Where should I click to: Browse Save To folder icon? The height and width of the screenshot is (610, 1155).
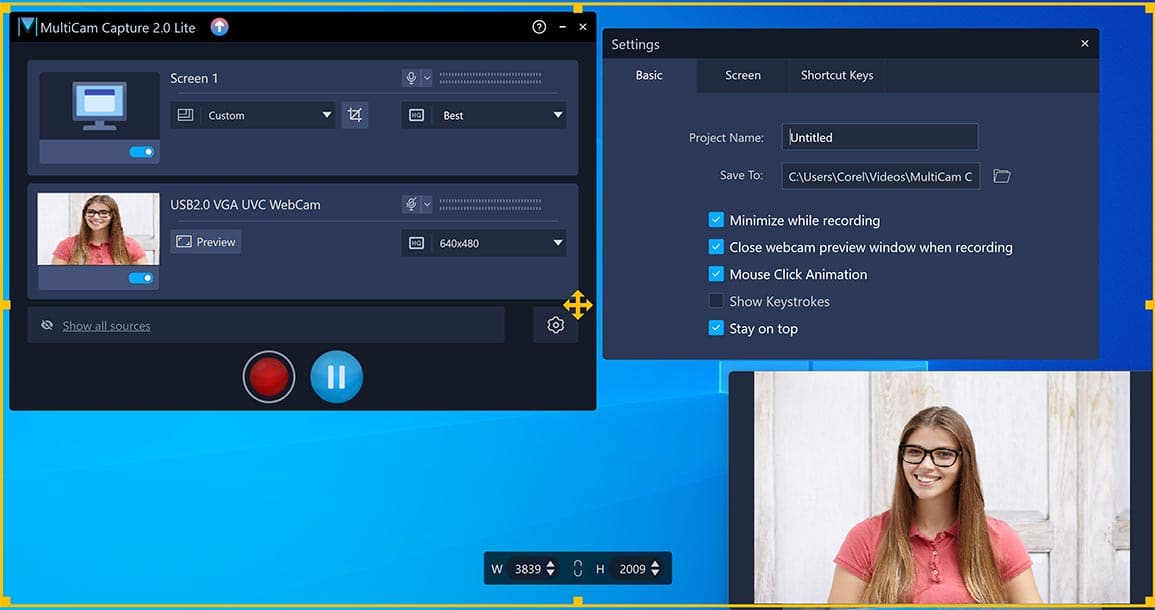point(1001,176)
